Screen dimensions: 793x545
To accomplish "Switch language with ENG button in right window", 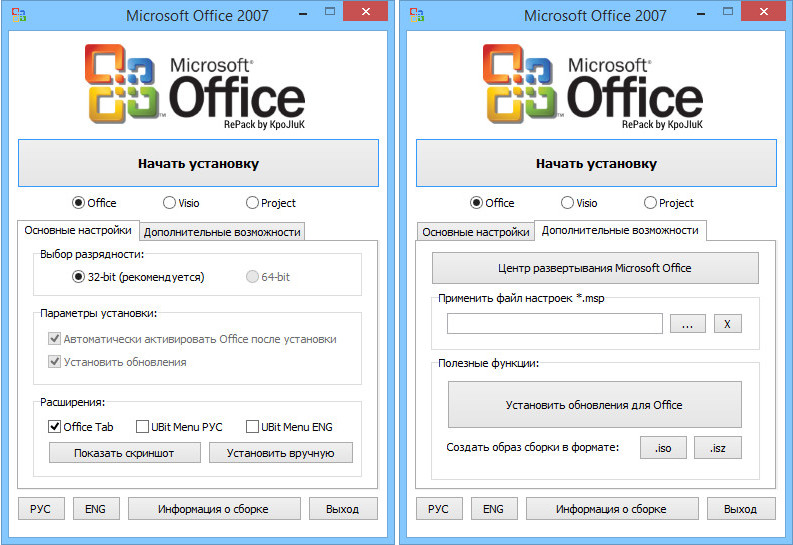I will 494,508.
